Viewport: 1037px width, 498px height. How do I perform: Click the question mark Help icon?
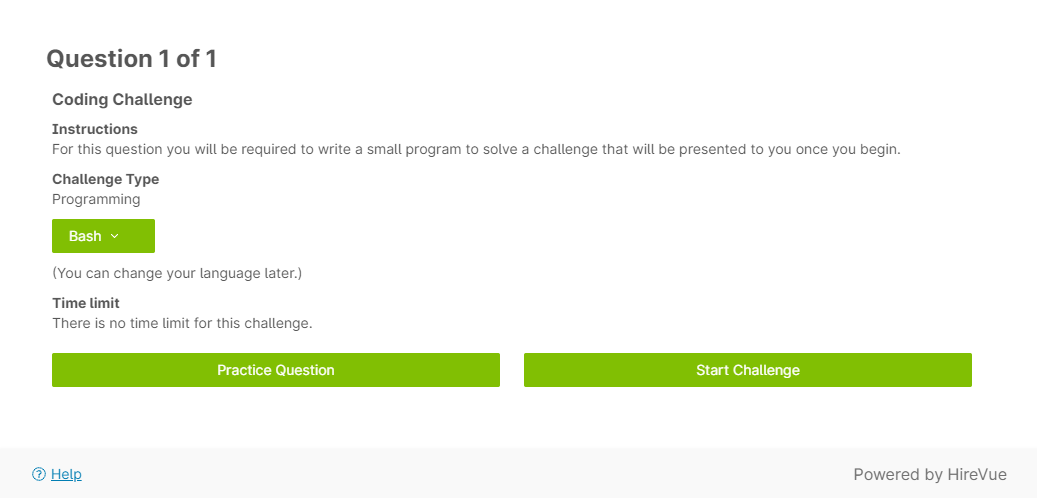pyautogui.click(x=39, y=474)
